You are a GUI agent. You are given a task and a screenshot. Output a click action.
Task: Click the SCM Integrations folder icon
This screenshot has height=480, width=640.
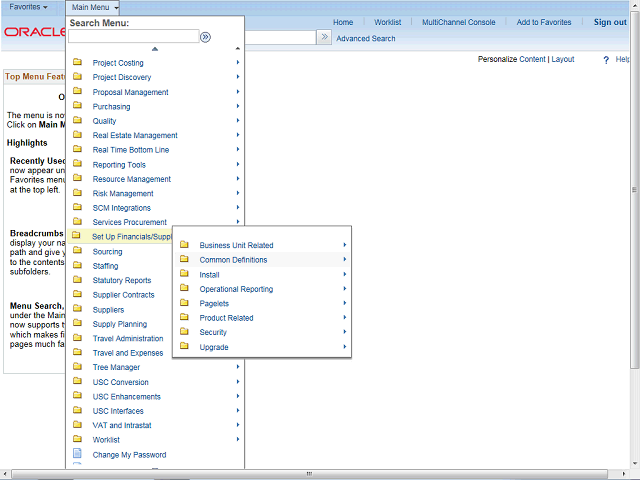(x=77, y=207)
